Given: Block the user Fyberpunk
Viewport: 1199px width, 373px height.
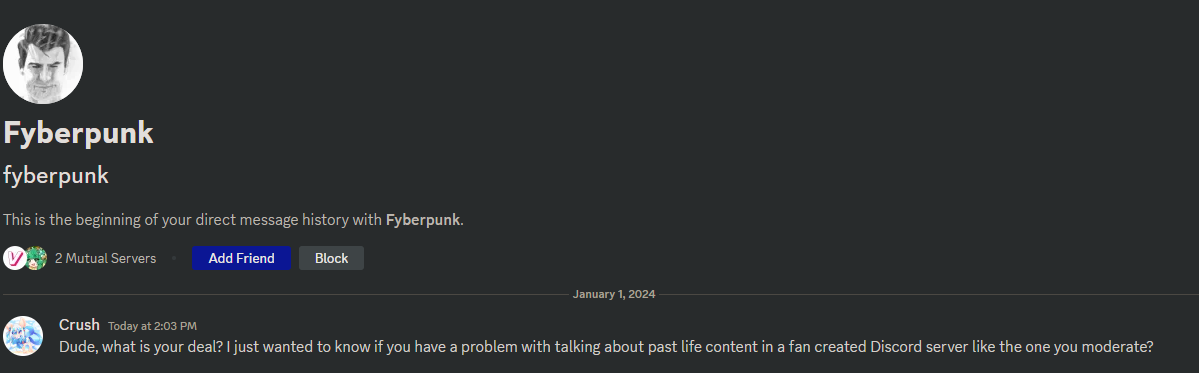Looking at the screenshot, I should [x=331, y=258].
